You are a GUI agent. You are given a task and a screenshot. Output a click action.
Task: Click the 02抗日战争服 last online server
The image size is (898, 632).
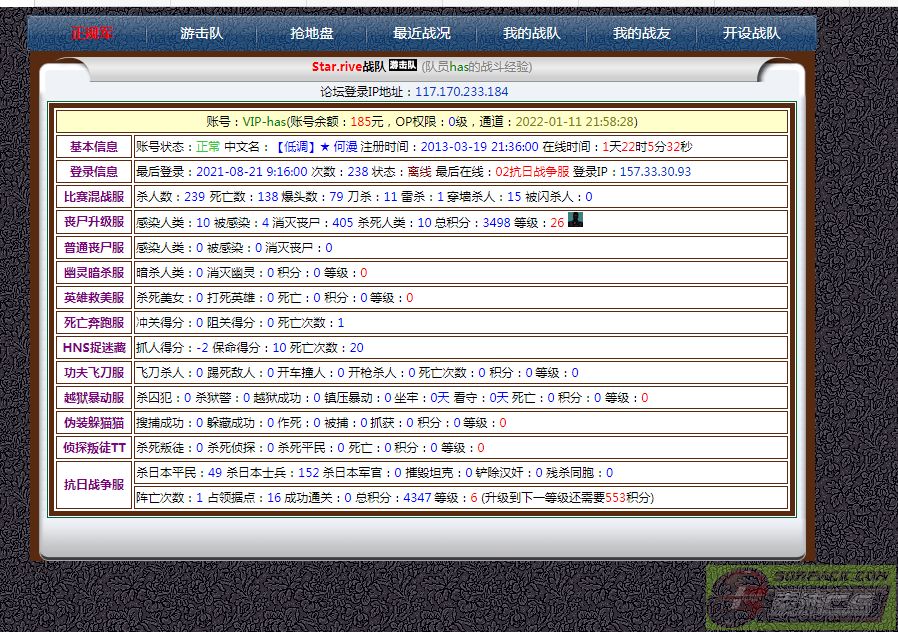[532, 172]
